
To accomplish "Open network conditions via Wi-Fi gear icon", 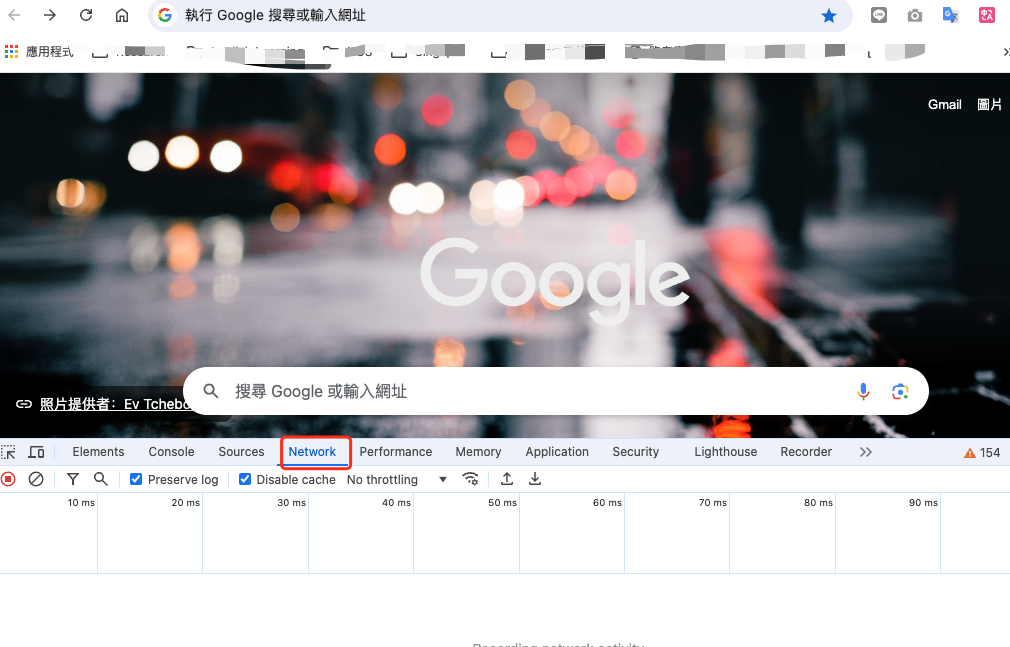I will [x=471, y=479].
